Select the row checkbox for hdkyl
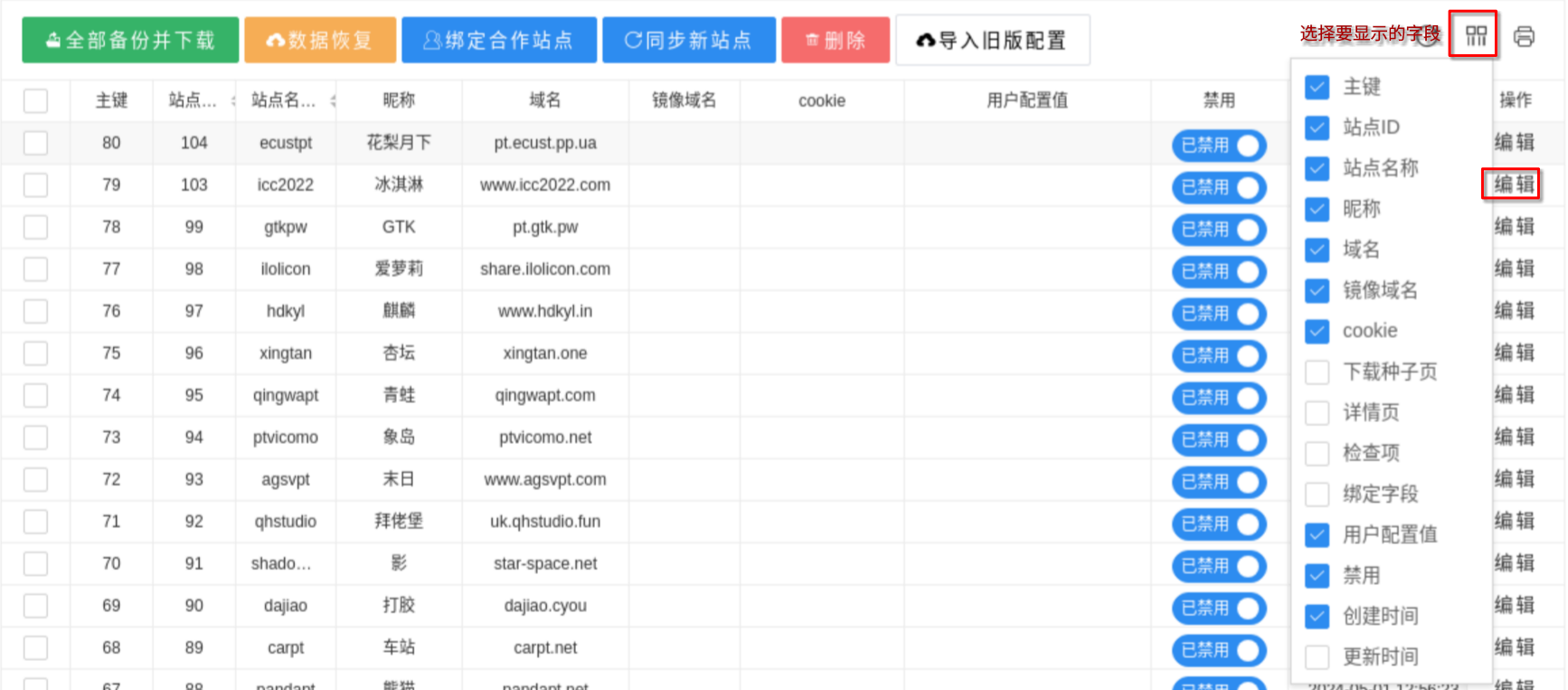This screenshot has width=1568, height=690. click(35, 311)
